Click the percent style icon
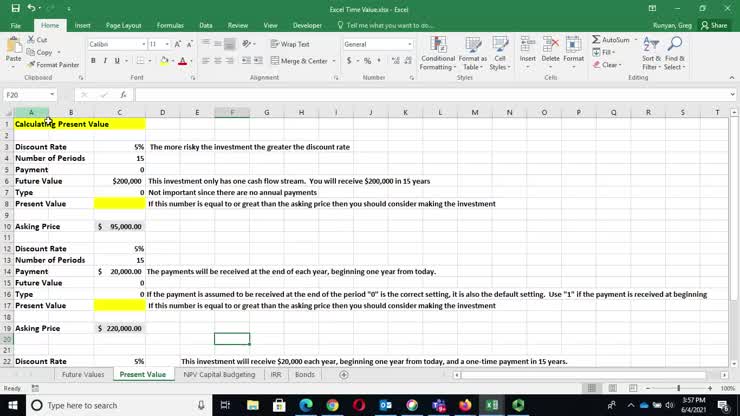Screen dimensions: 740x416 coord(367,61)
